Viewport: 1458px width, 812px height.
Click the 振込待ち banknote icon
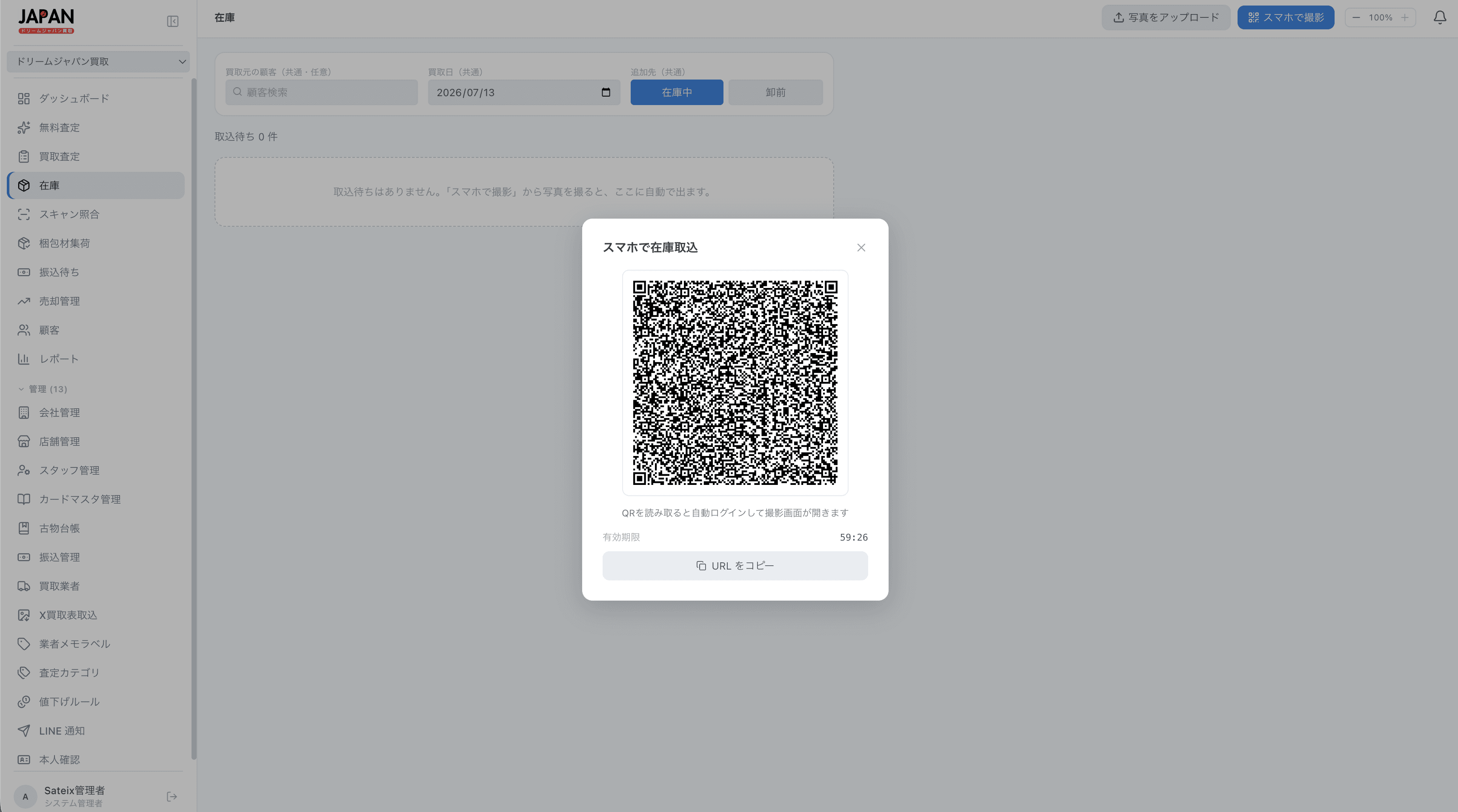pos(24,272)
